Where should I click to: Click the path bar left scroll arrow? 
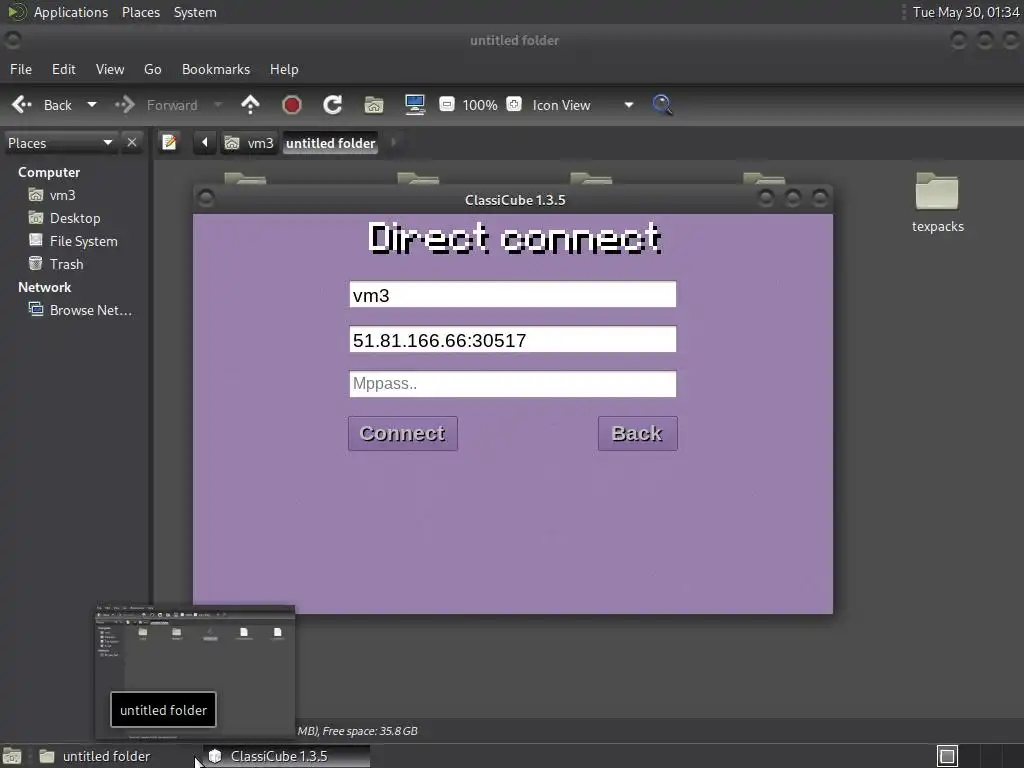coord(204,142)
